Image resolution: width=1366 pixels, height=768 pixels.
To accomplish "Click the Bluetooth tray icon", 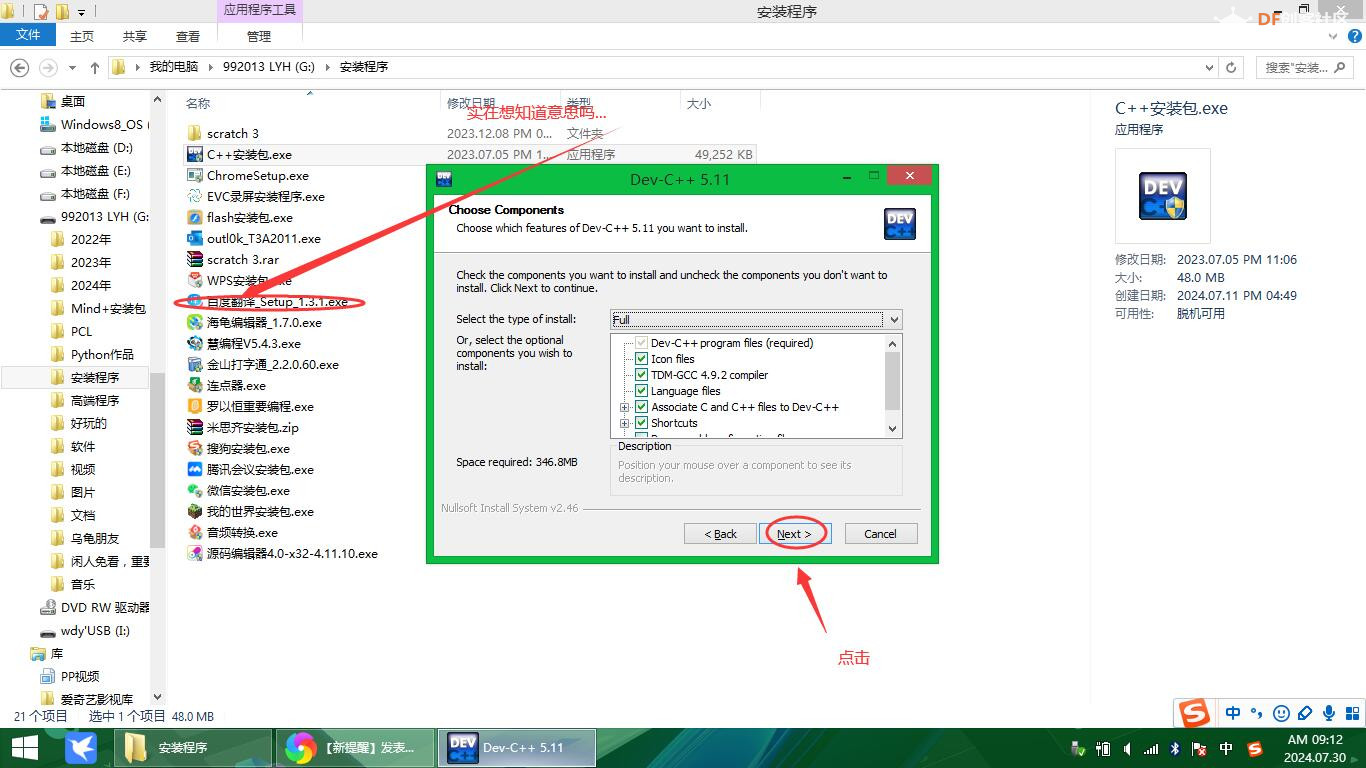I will (1175, 748).
